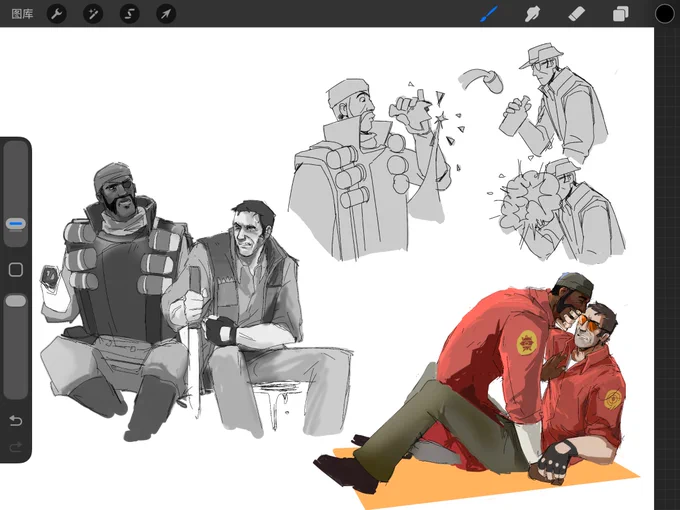Image resolution: width=680 pixels, height=510 pixels.
Task: Open the Gallery (图库) button
Action: click(22, 14)
